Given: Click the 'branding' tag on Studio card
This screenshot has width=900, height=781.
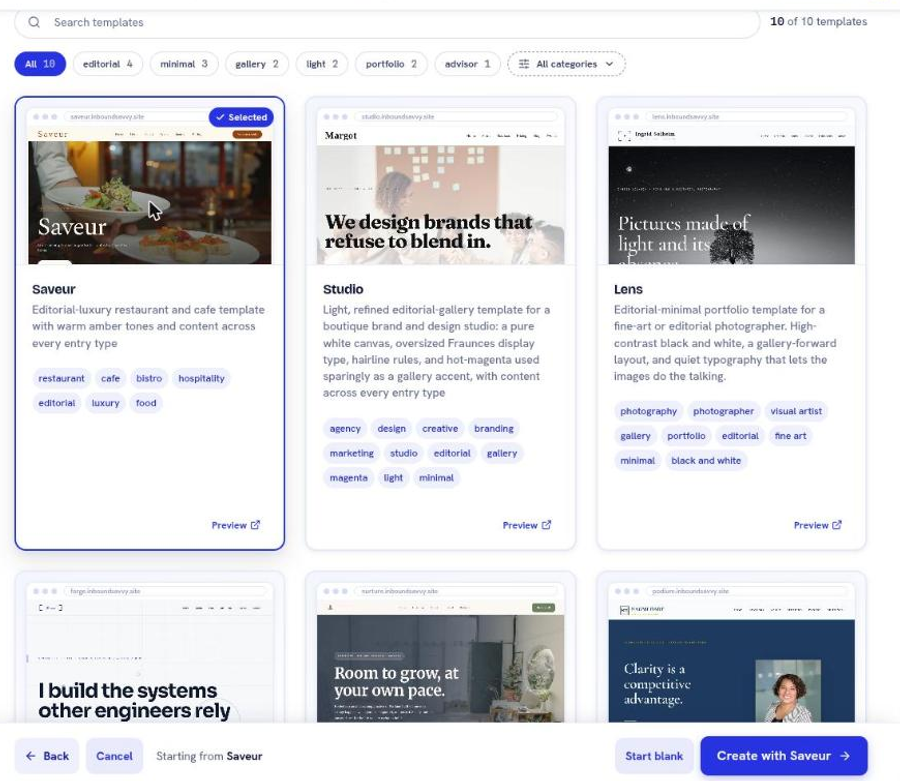Looking at the screenshot, I should point(494,428).
